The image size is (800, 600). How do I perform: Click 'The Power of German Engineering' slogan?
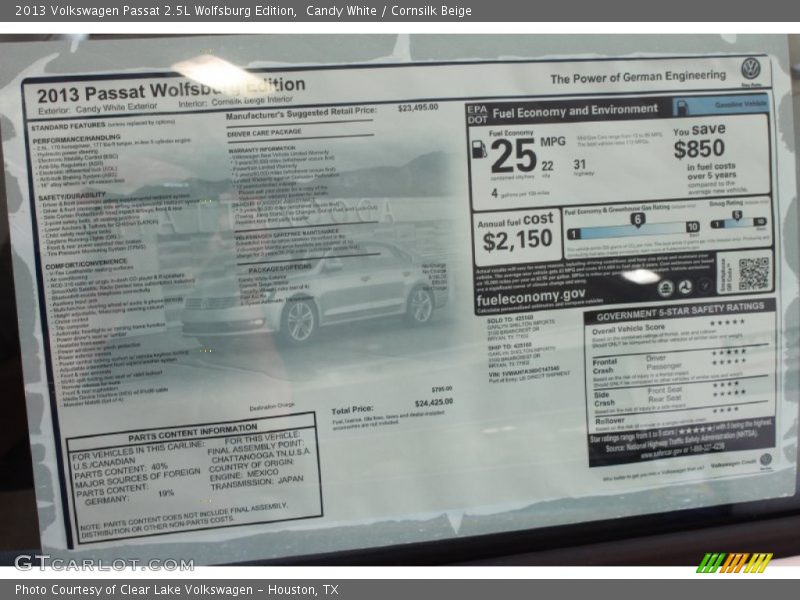[638, 77]
